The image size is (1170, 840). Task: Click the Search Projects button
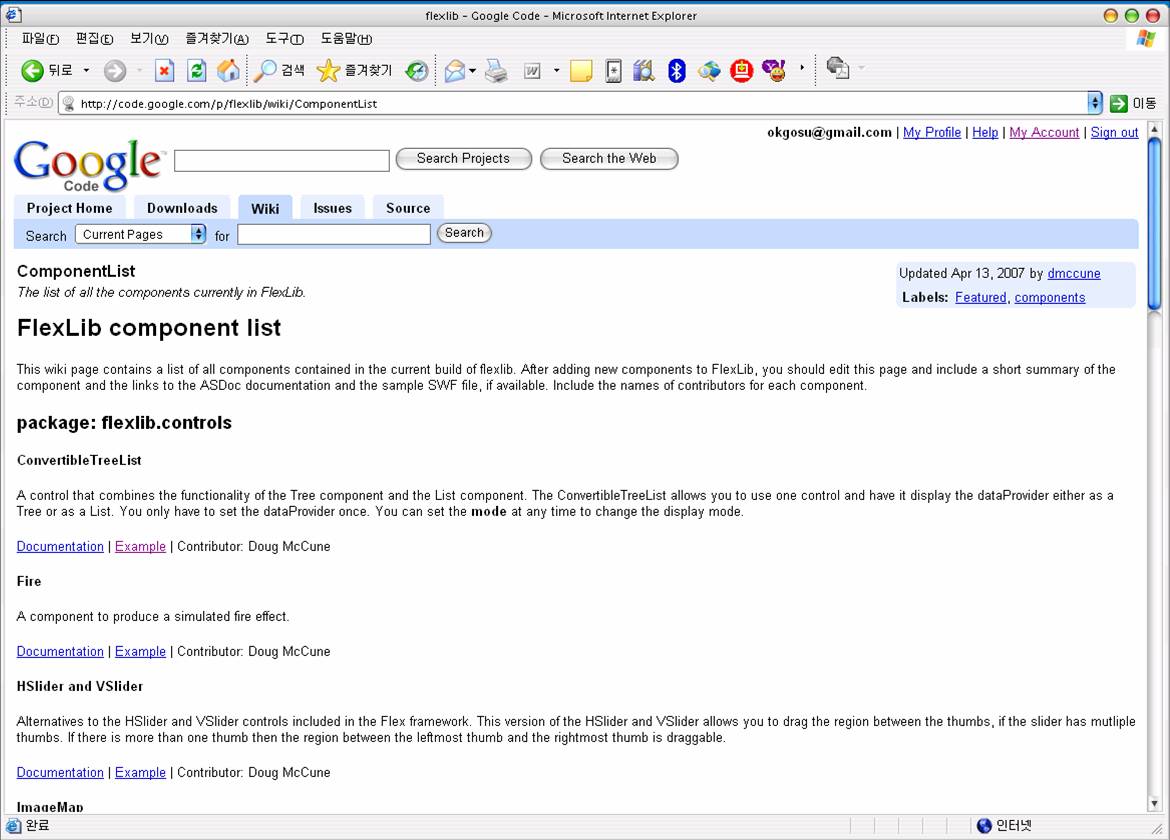(x=463, y=159)
